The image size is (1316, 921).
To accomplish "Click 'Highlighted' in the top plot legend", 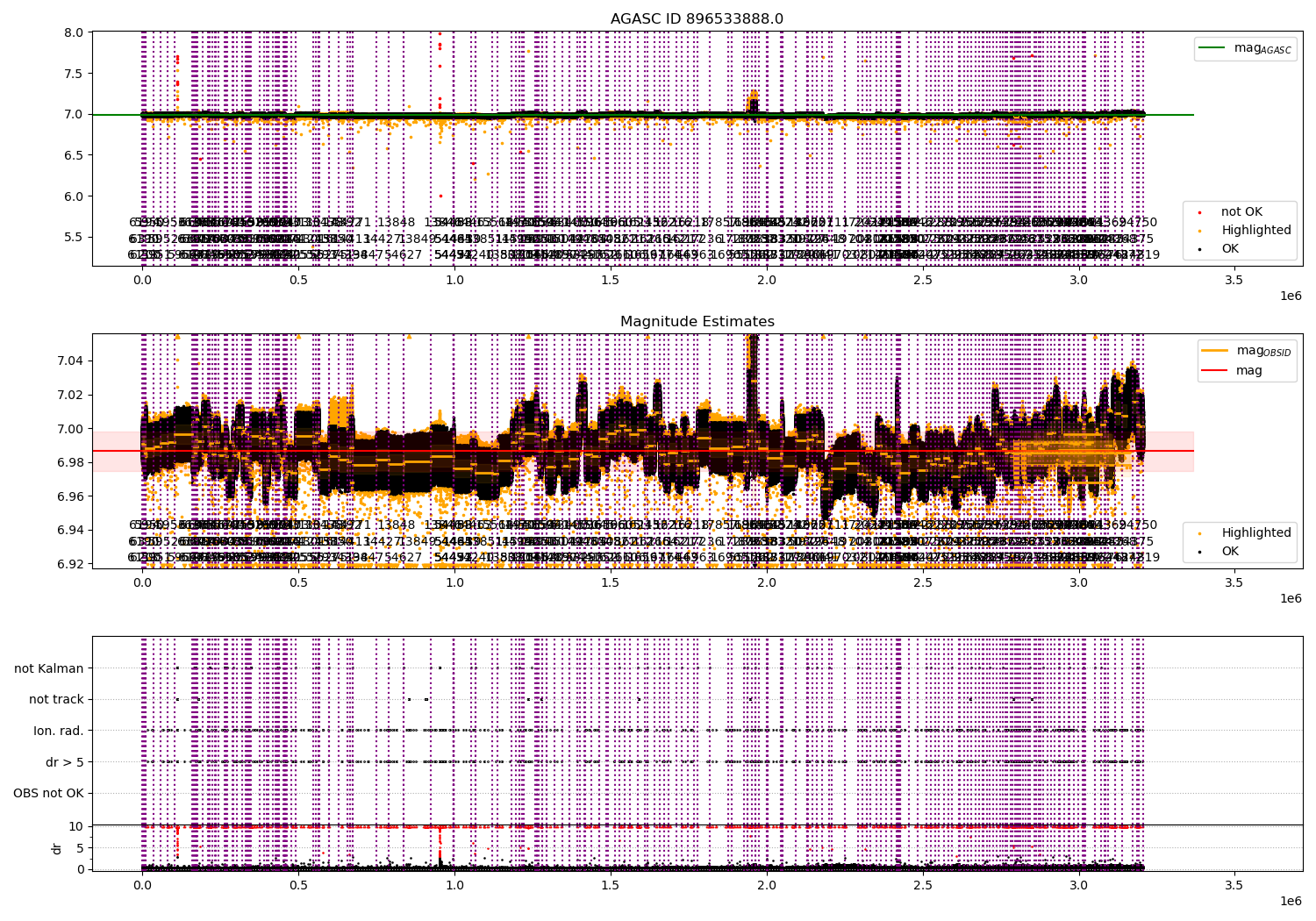I will click(x=1256, y=230).
